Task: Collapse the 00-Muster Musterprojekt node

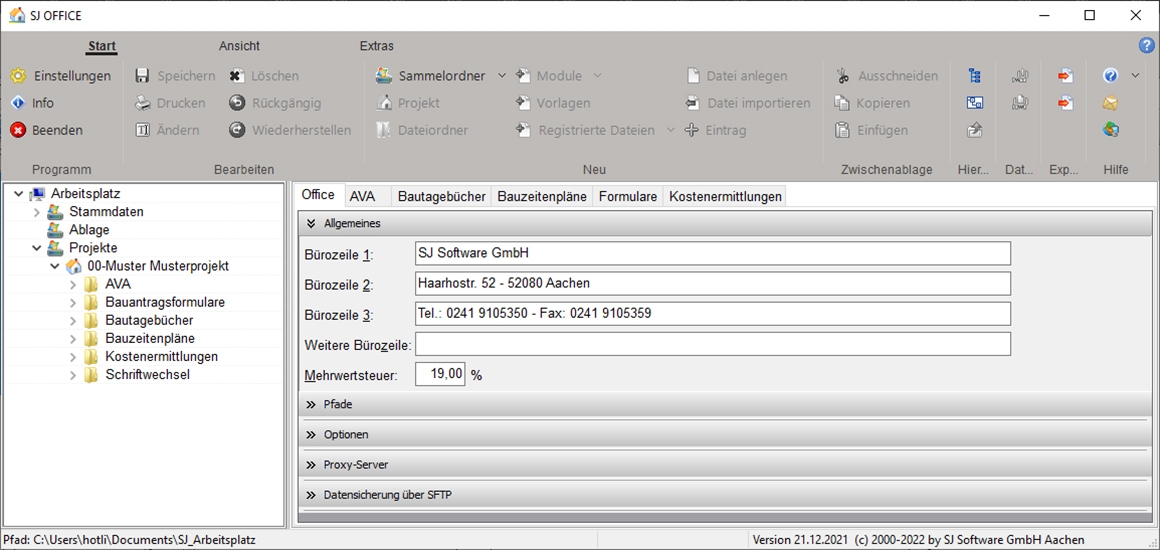Action: [55, 266]
